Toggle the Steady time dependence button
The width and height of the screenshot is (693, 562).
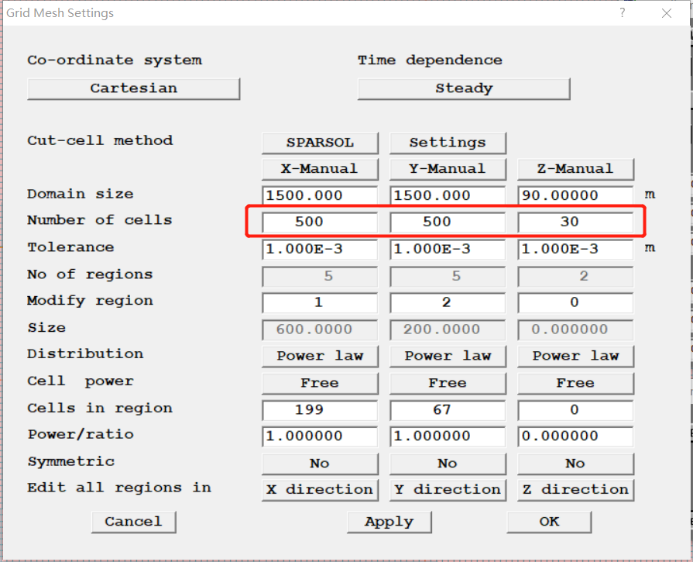point(464,89)
